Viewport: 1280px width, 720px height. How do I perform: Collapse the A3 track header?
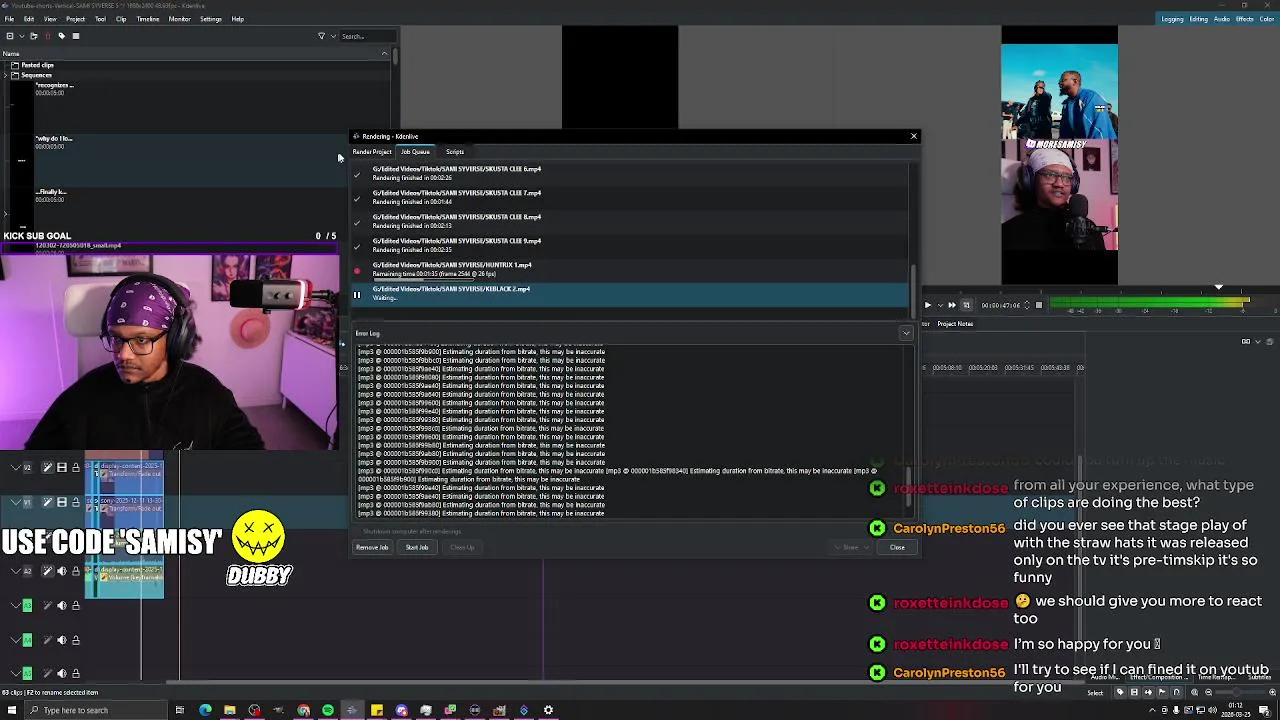(15, 605)
